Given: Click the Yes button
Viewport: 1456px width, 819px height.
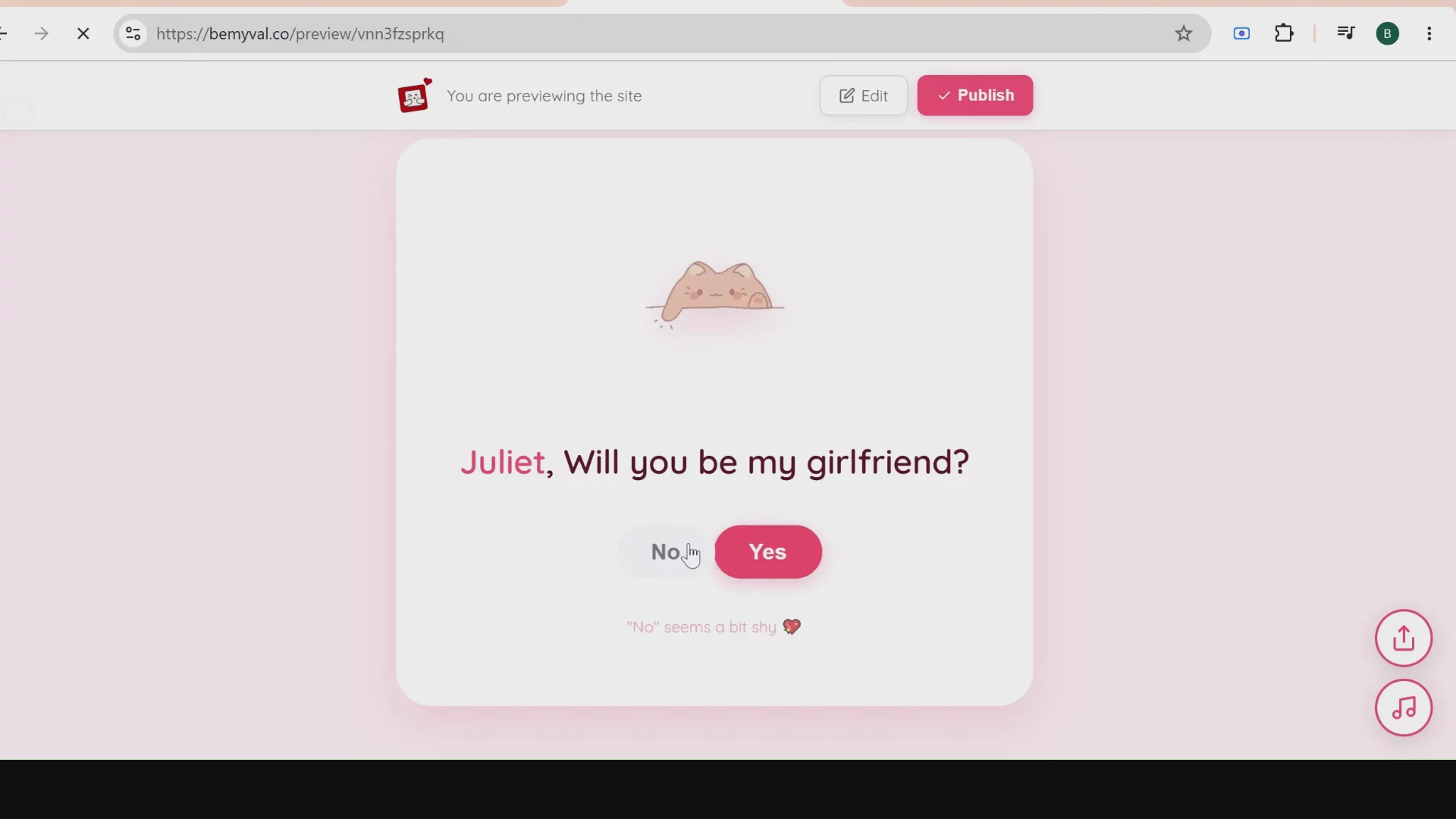Looking at the screenshot, I should 768,552.
